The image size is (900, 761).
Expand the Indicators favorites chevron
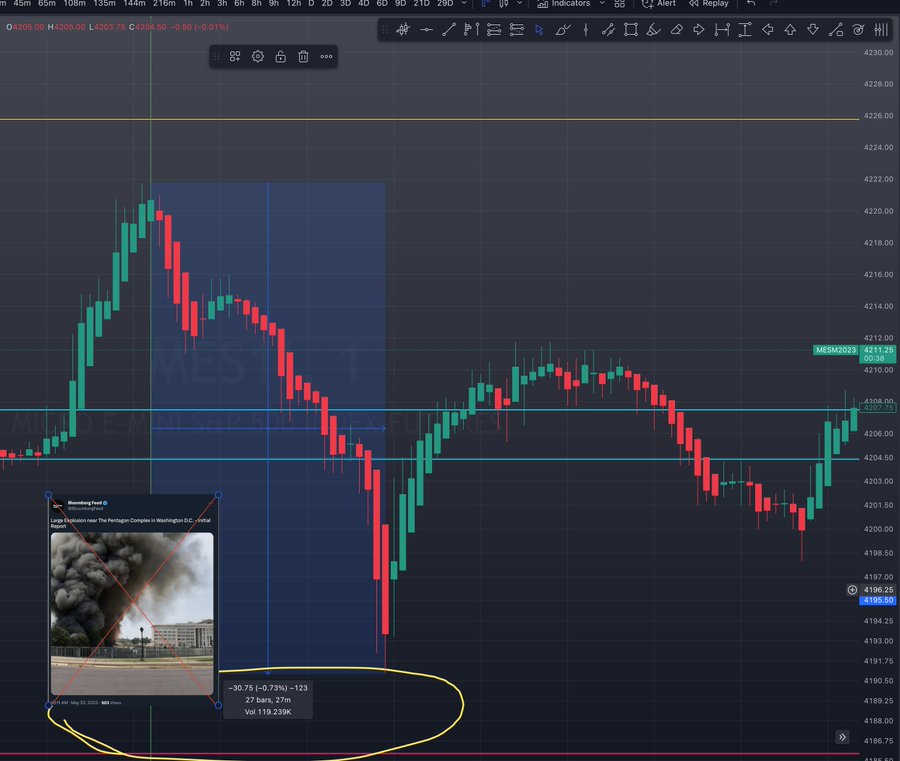pyautogui.click(x=602, y=3)
